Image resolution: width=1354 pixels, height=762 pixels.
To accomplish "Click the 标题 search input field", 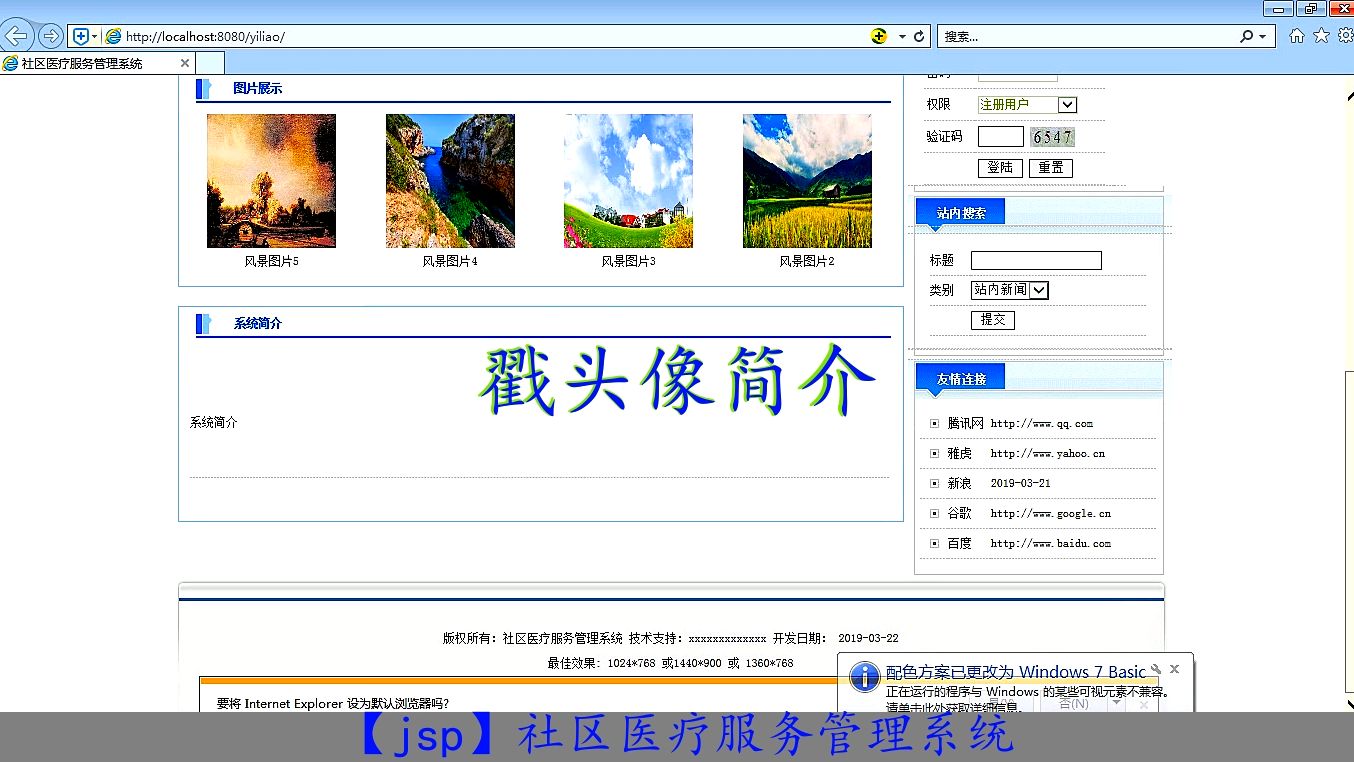I will [x=1036, y=261].
